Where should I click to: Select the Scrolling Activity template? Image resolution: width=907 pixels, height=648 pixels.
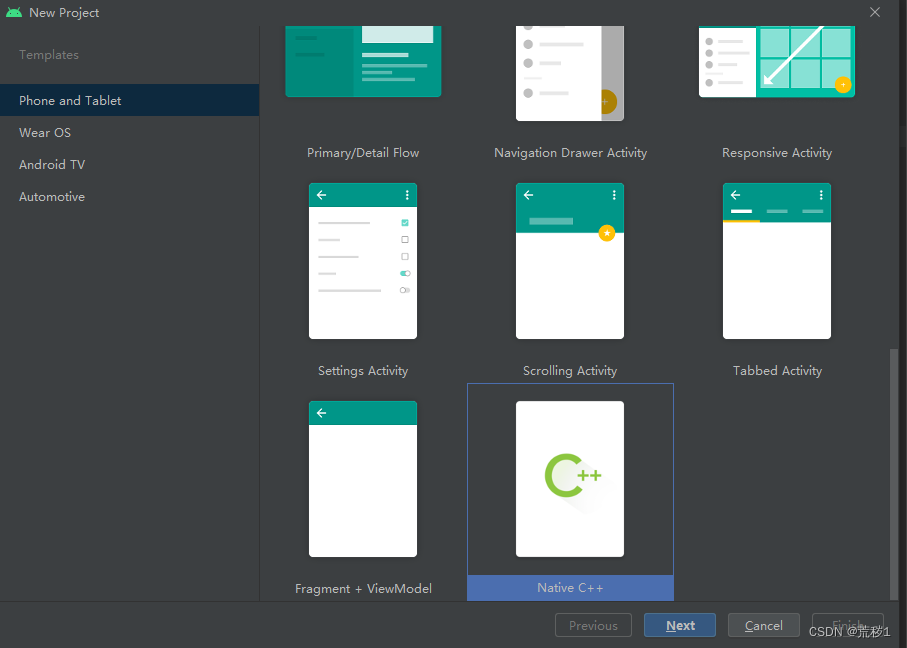pos(570,261)
